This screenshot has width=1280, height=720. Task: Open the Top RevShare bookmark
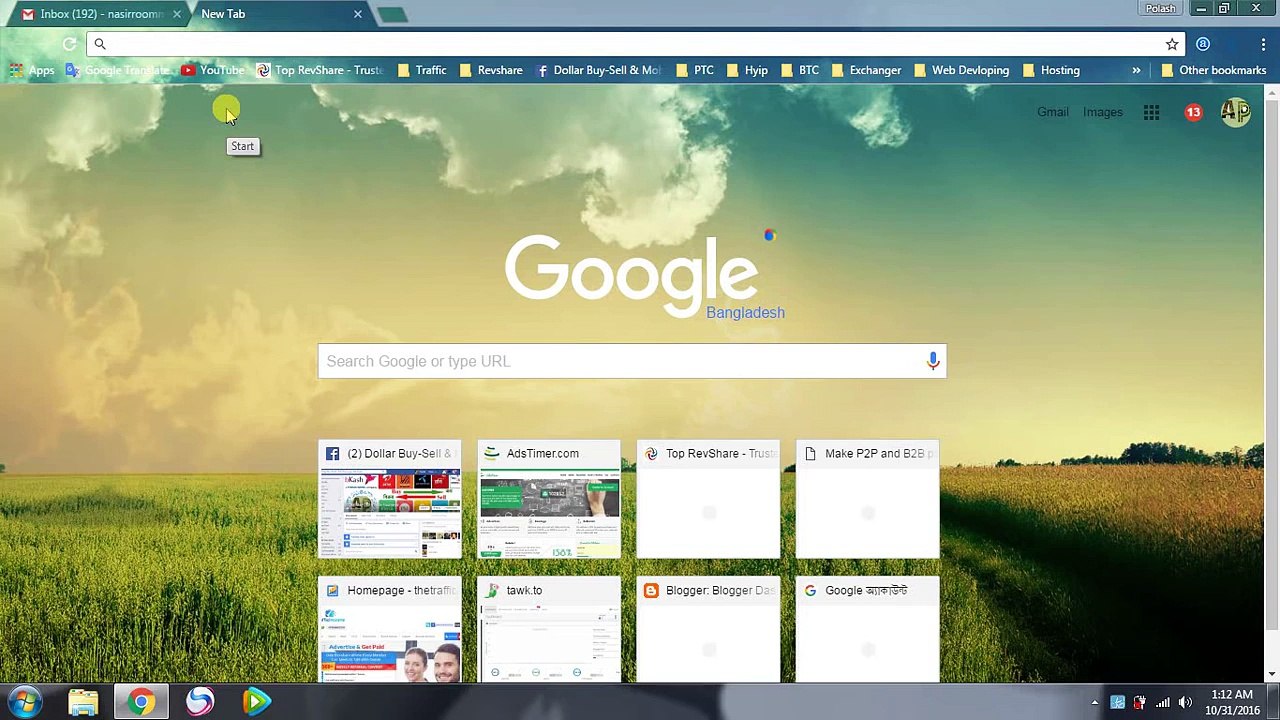(x=319, y=70)
